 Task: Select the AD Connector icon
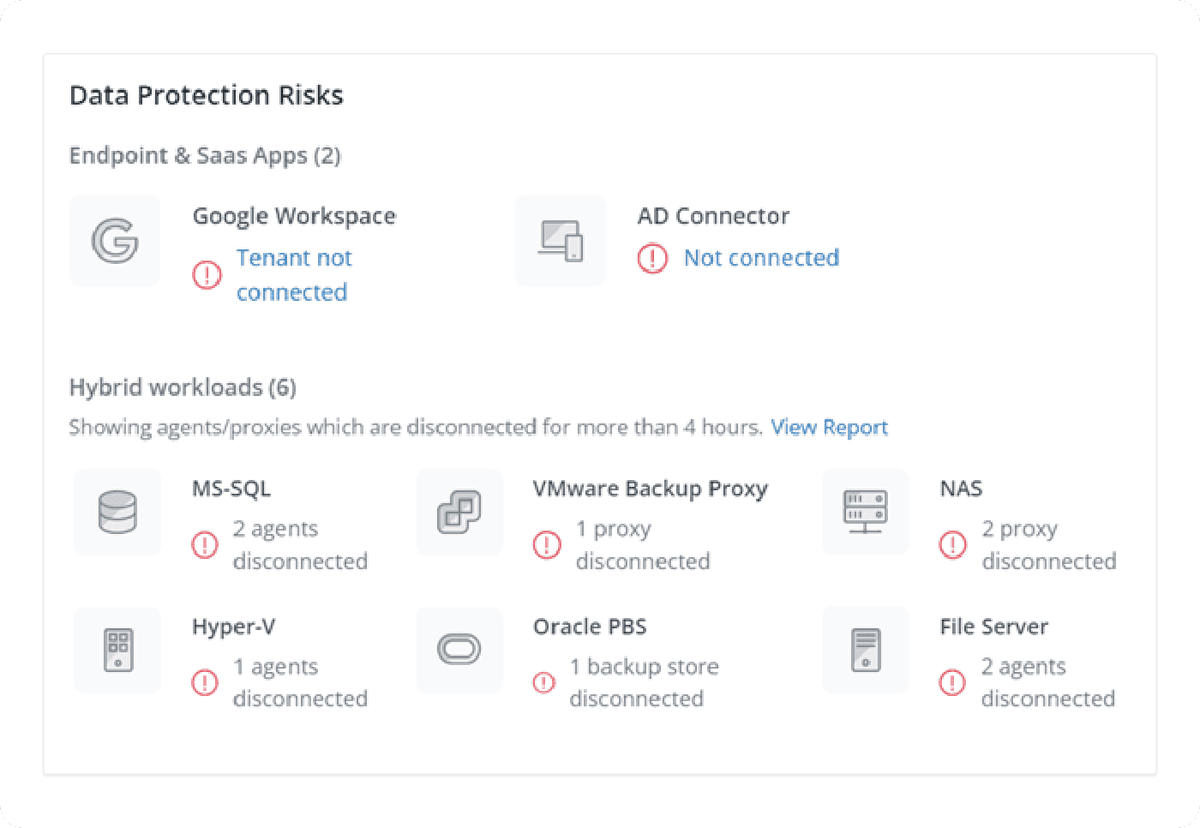tap(560, 240)
